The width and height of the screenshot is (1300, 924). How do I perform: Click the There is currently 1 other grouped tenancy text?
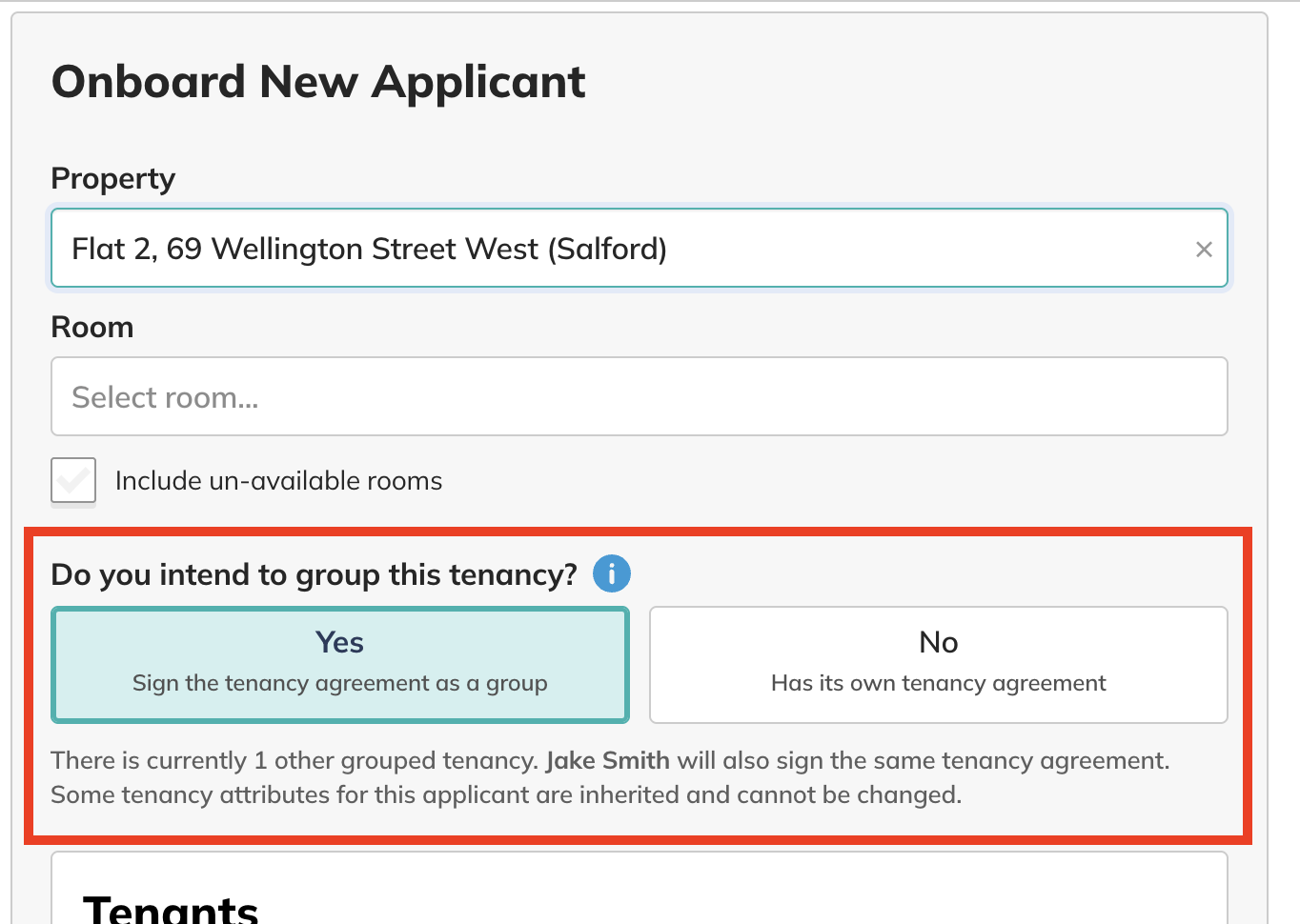pyautogui.click(x=295, y=760)
